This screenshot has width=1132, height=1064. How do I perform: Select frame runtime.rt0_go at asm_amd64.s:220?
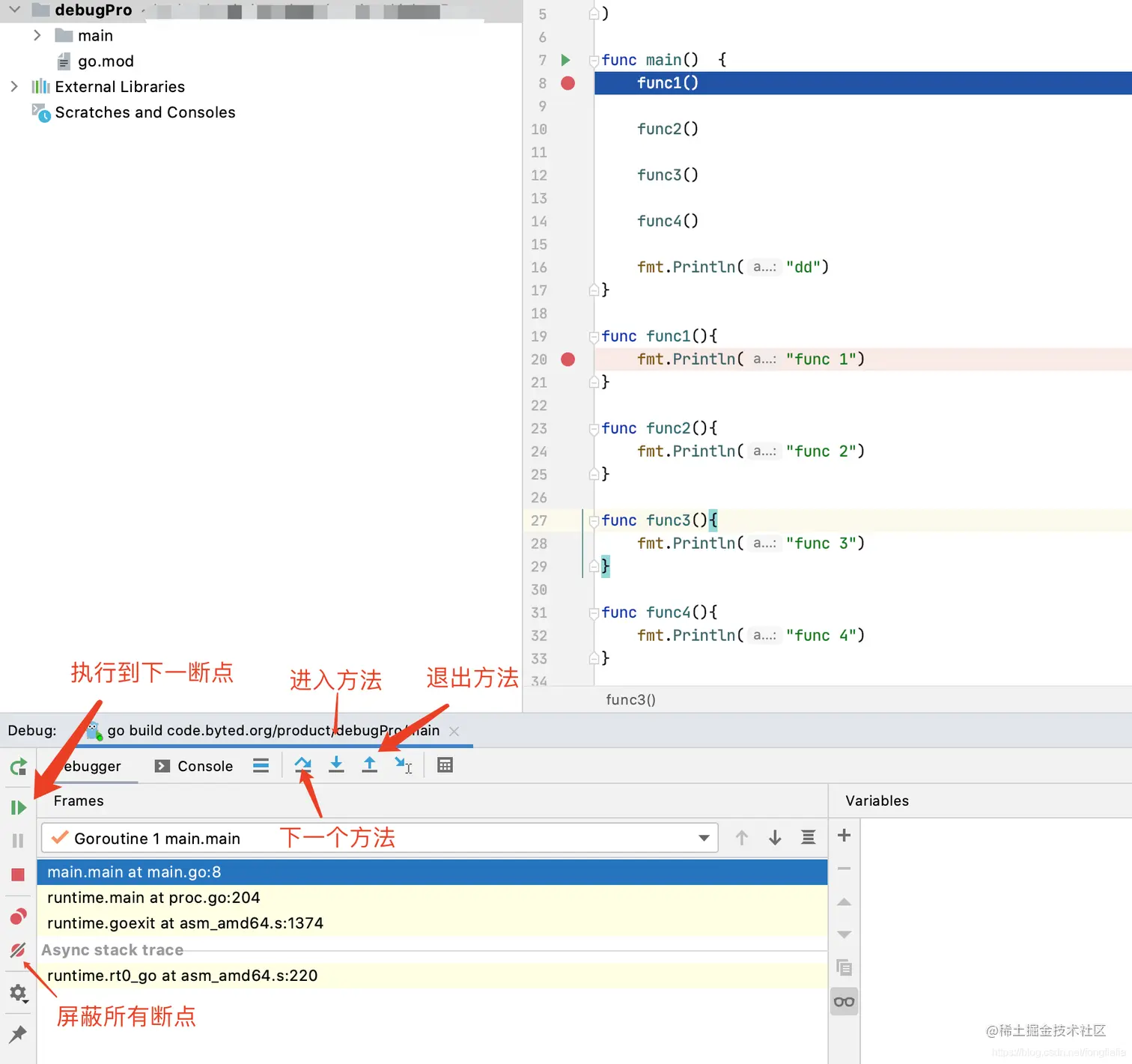click(x=432, y=976)
